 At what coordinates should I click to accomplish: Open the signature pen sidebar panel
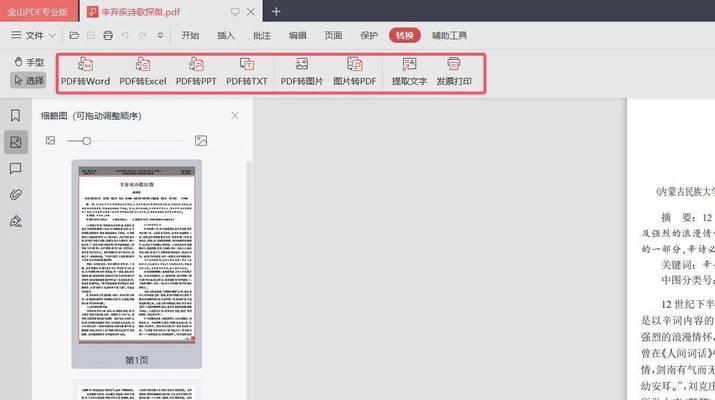16,221
